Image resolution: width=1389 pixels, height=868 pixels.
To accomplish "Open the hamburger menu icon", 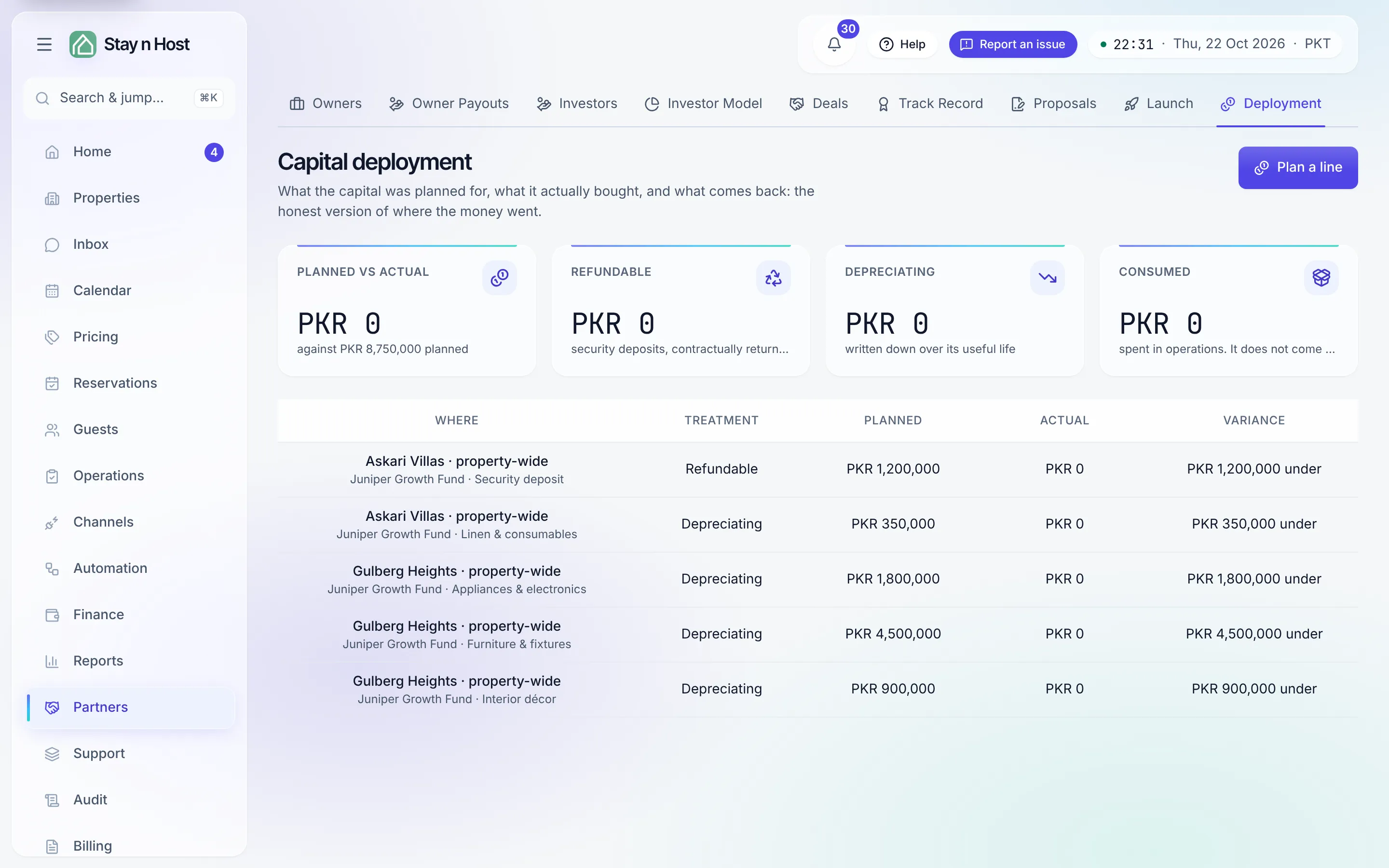I will [44, 44].
